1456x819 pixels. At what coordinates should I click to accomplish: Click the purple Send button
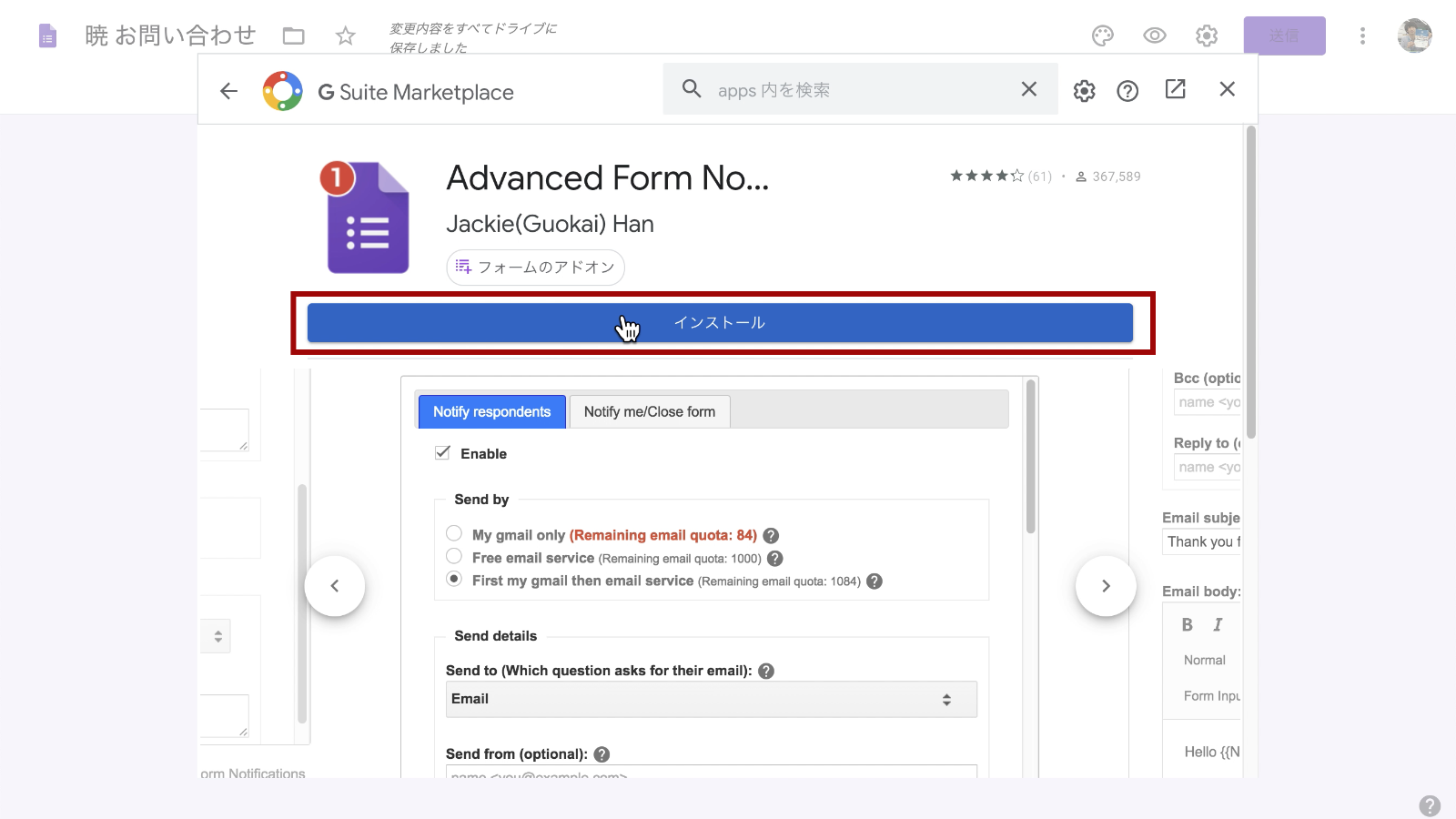pyautogui.click(x=1284, y=35)
